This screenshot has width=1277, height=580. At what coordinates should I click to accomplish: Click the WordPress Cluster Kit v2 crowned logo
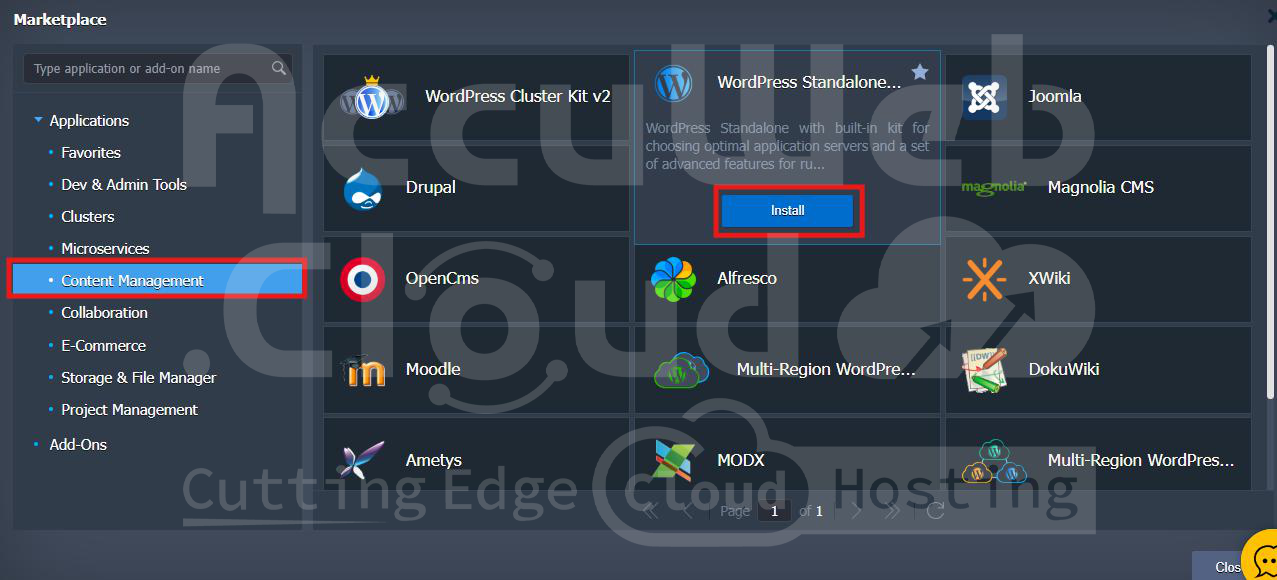tap(372, 97)
